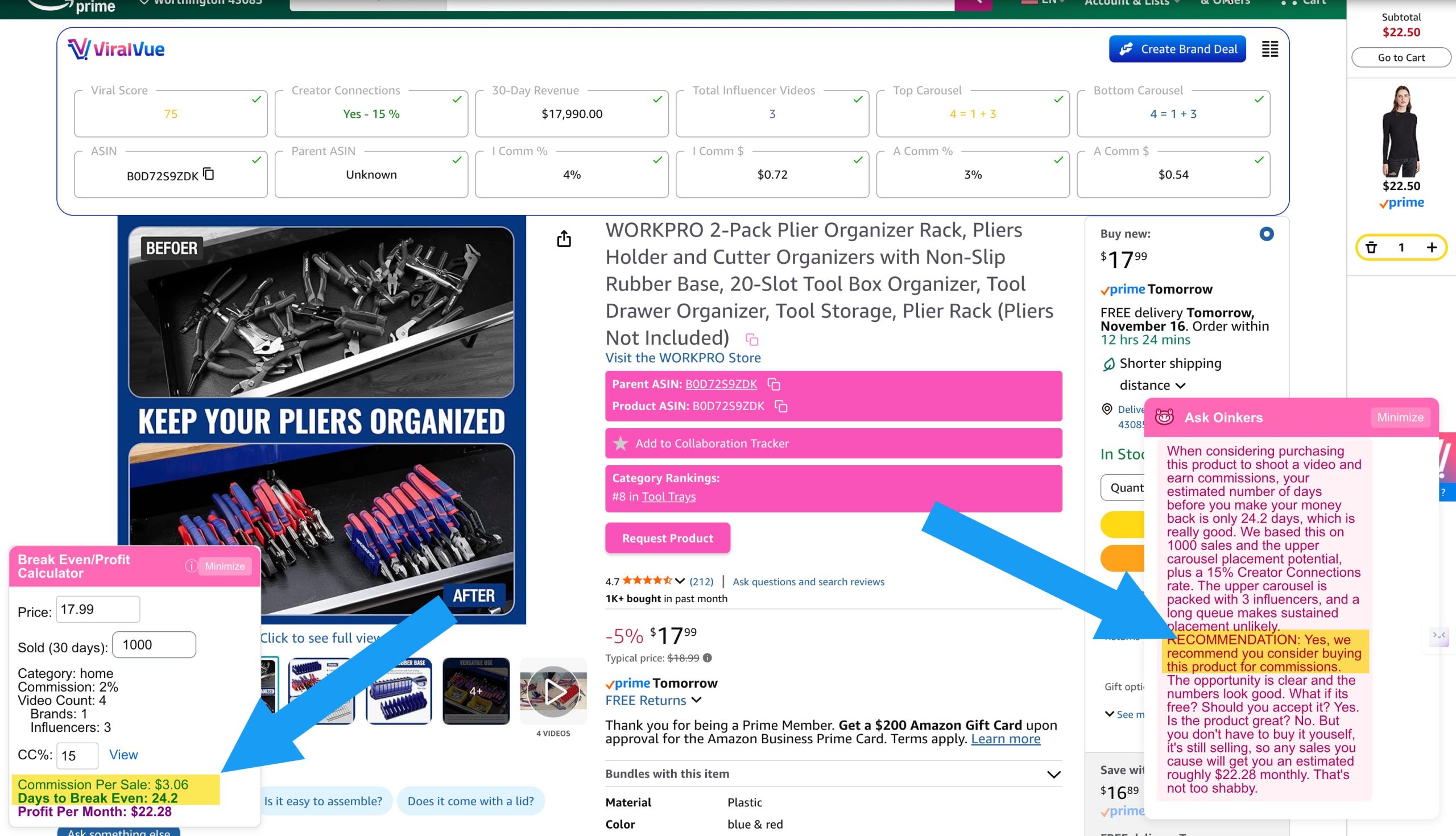Copy the Product ASIN in pink bar

click(x=781, y=406)
